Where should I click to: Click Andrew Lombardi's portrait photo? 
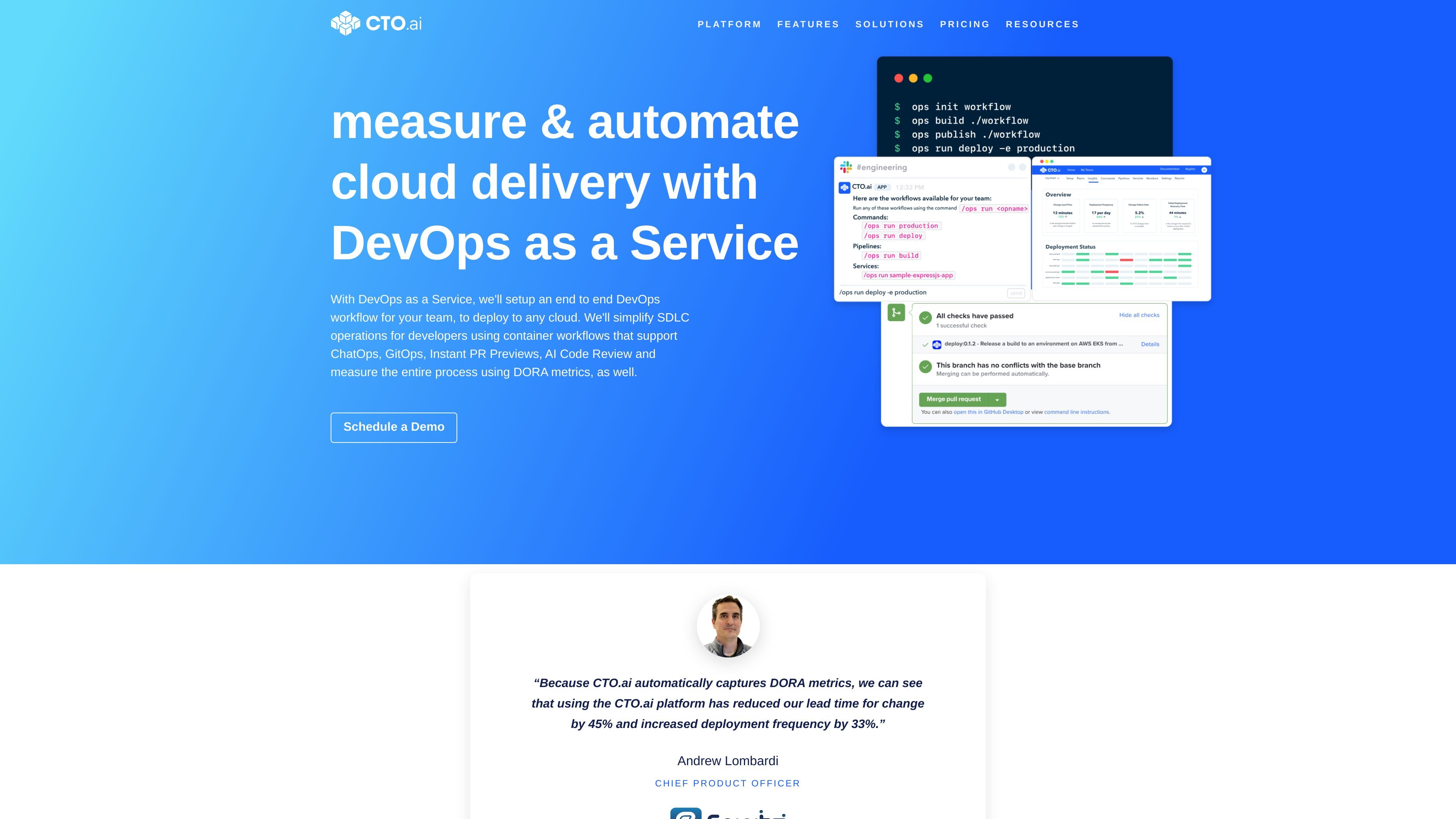(x=728, y=626)
